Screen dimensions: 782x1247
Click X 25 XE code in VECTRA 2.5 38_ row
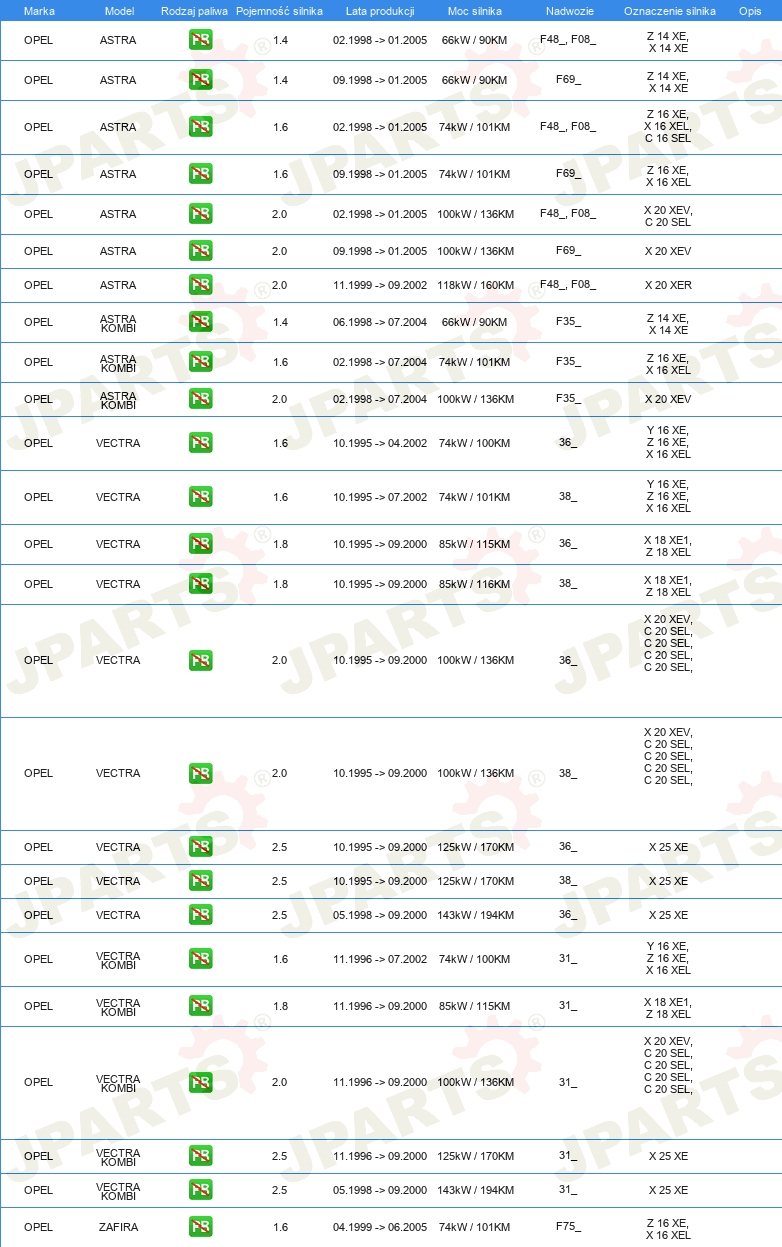[668, 881]
